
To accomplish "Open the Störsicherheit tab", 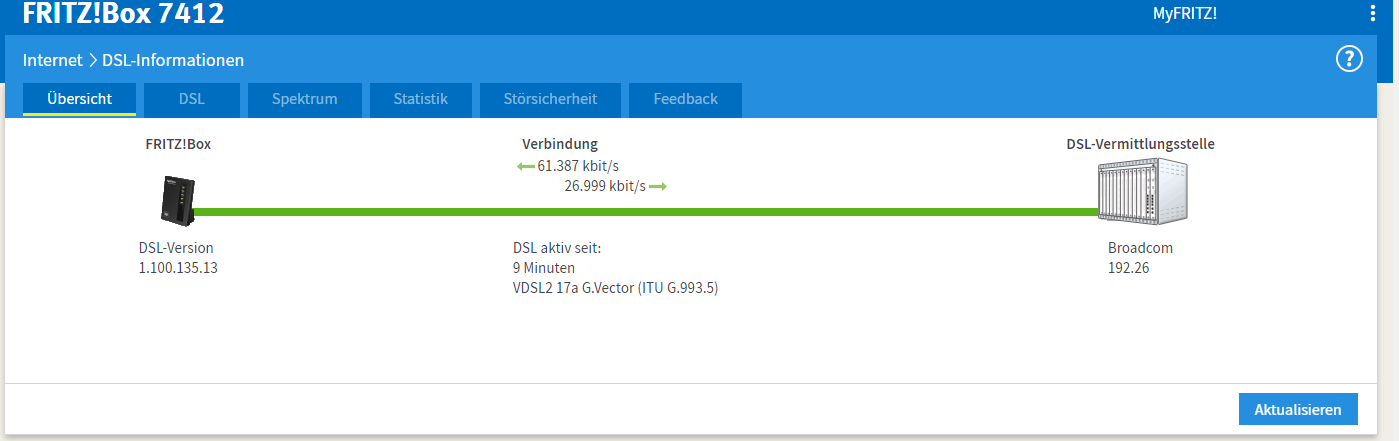I will (550, 99).
